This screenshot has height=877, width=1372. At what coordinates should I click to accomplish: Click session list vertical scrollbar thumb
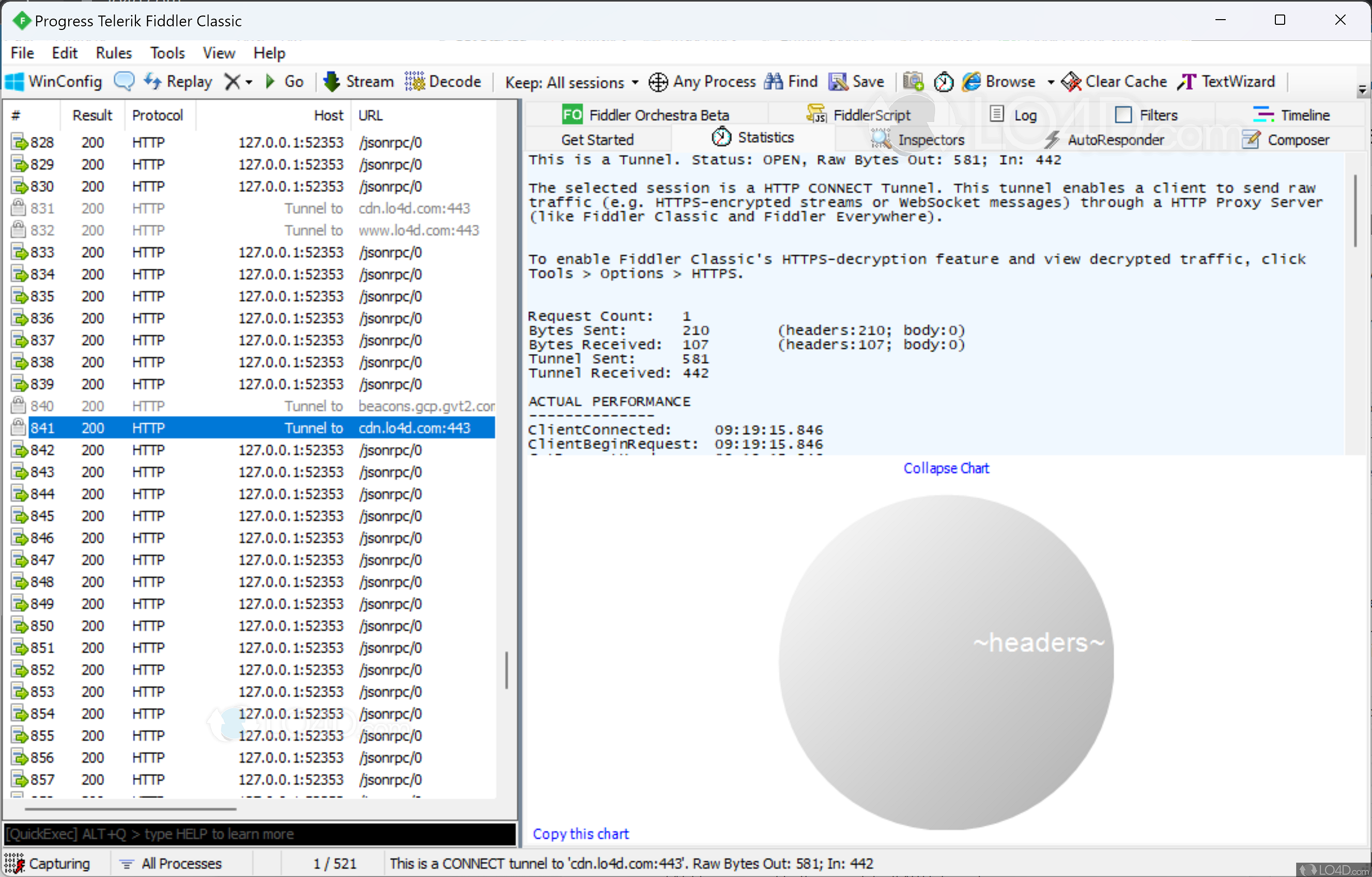[x=506, y=670]
